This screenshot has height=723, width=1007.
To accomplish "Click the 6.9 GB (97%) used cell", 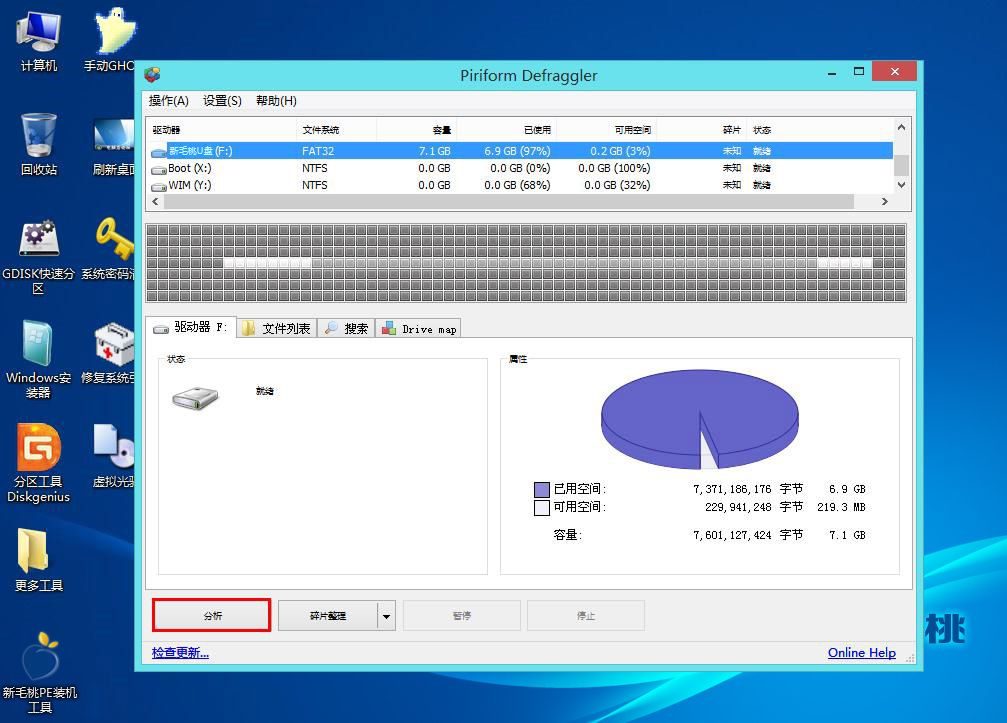I will (x=518, y=152).
